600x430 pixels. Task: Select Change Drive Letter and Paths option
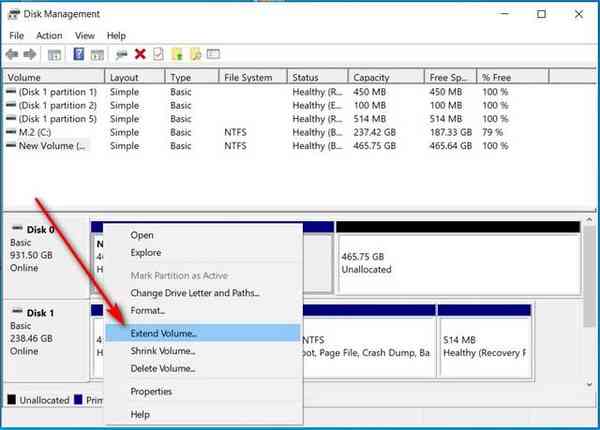[x=194, y=293]
